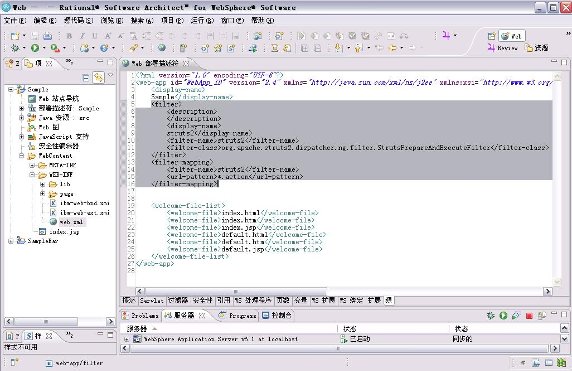Viewport: 572px width, 371px height.
Task: Click the purple diagram icon in the top toolbar
Action: (446, 35)
